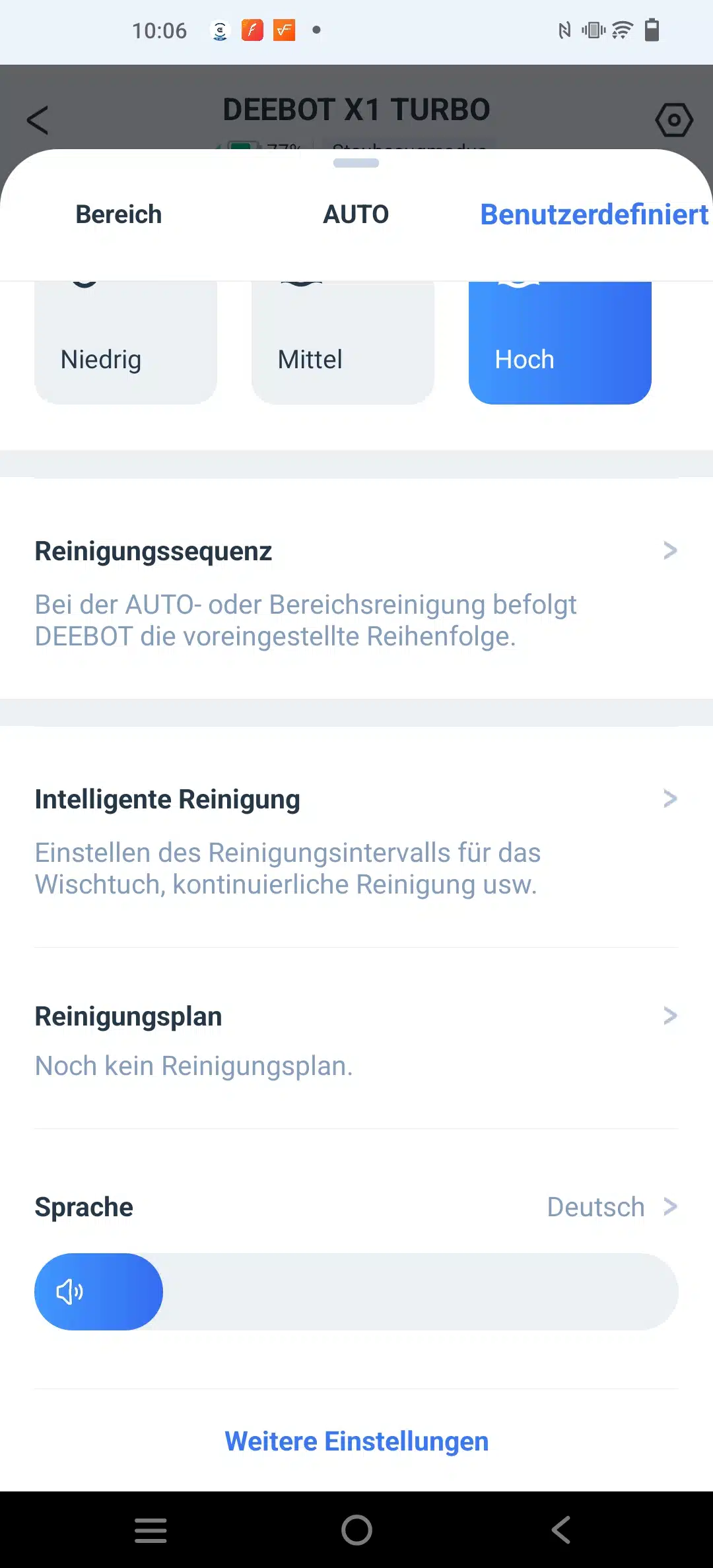
Task: Tap the hexagon settings icon
Action: pos(673,120)
